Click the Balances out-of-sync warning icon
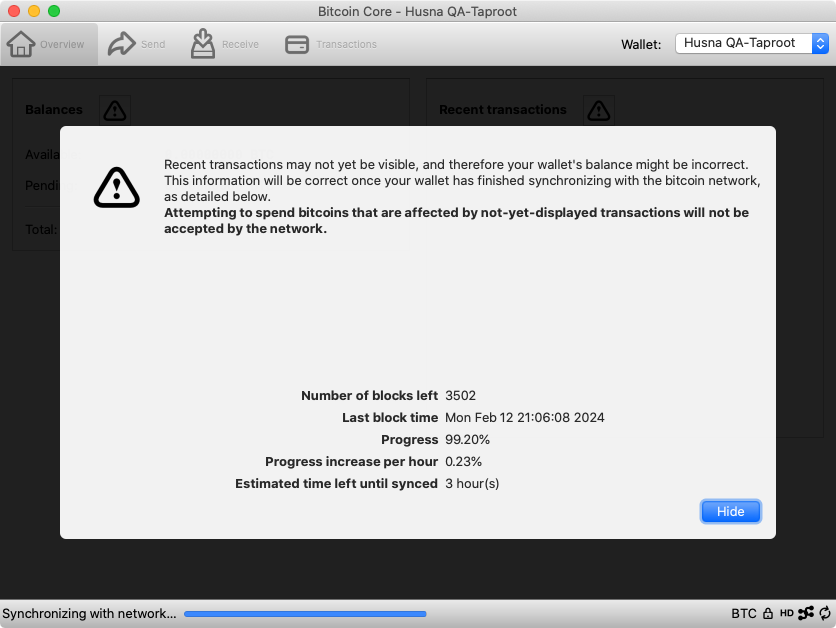This screenshot has width=836, height=628. tap(115, 110)
